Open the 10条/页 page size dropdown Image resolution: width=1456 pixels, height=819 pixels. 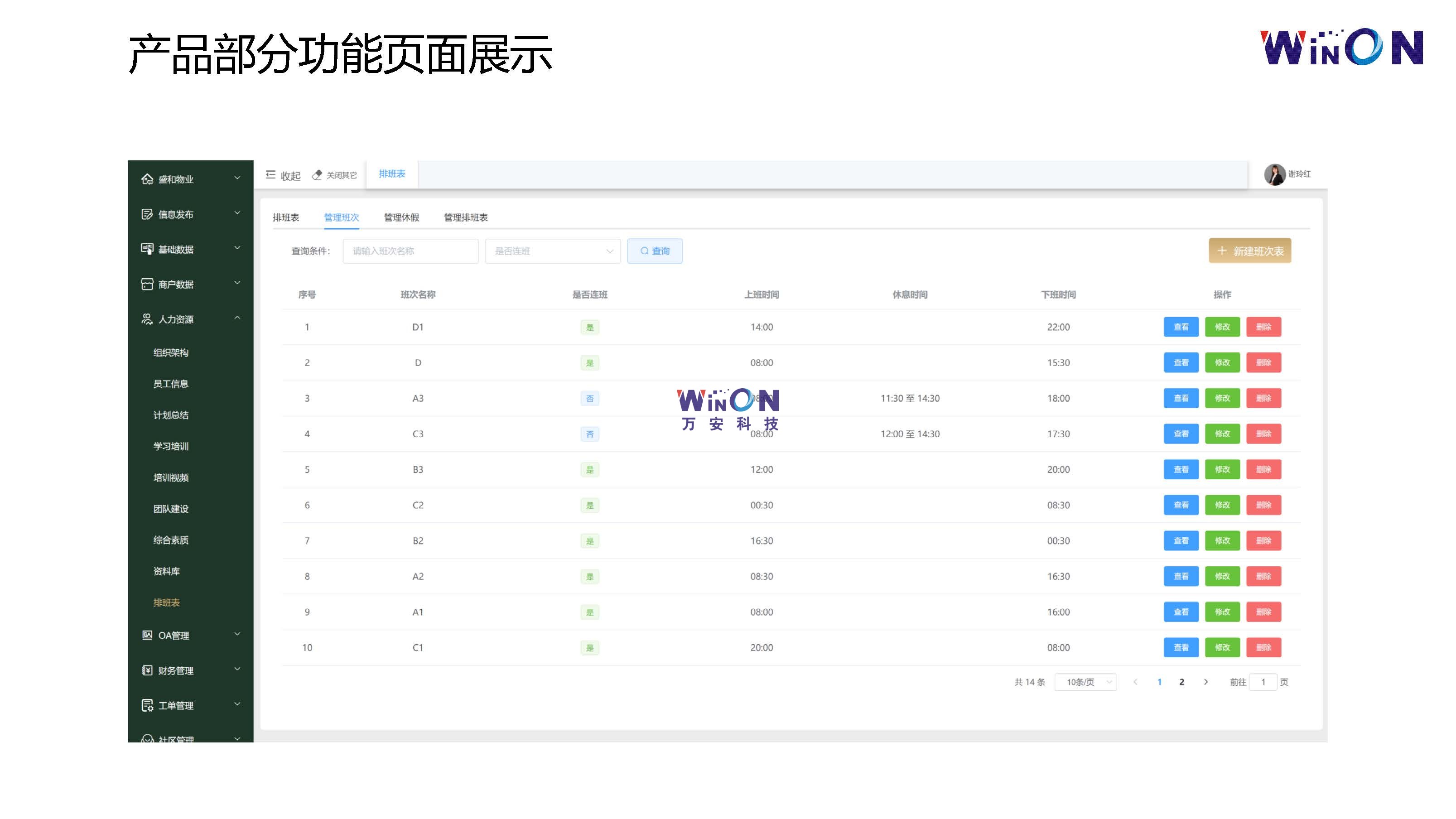pos(1086,682)
